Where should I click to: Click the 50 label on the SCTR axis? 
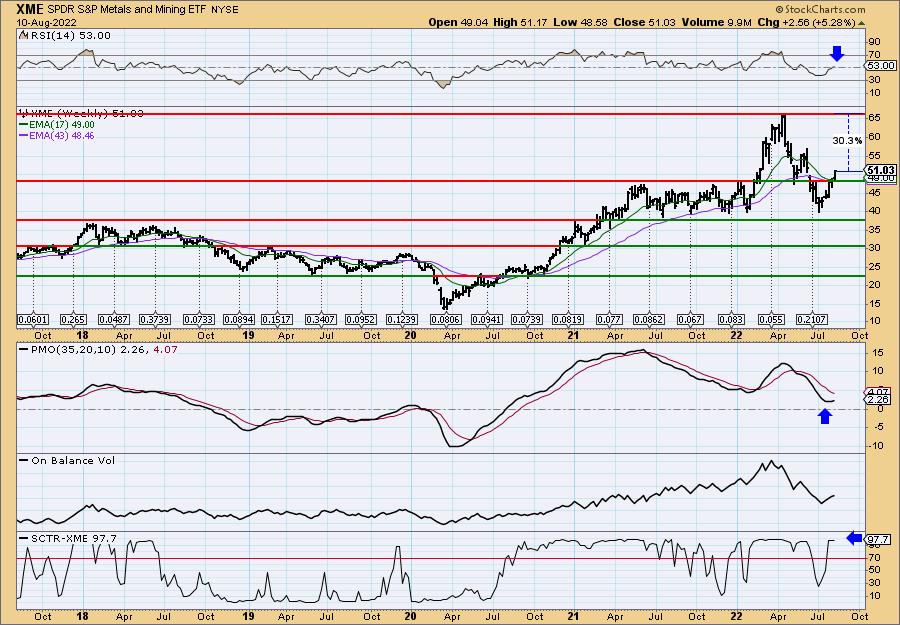tap(874, 569)
